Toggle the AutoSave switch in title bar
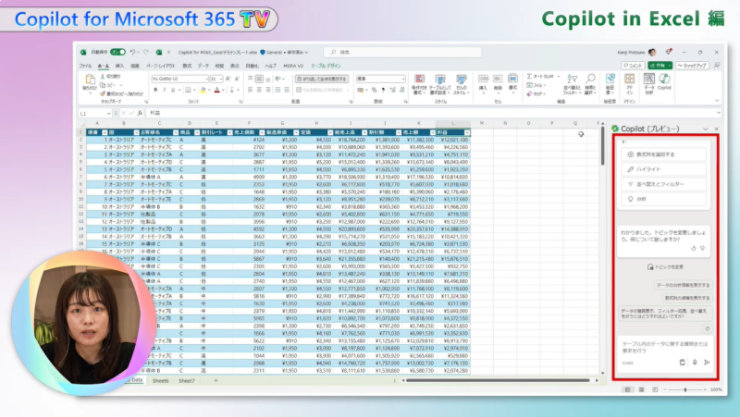This screenshot has width=740, height=417. (118, 52)
